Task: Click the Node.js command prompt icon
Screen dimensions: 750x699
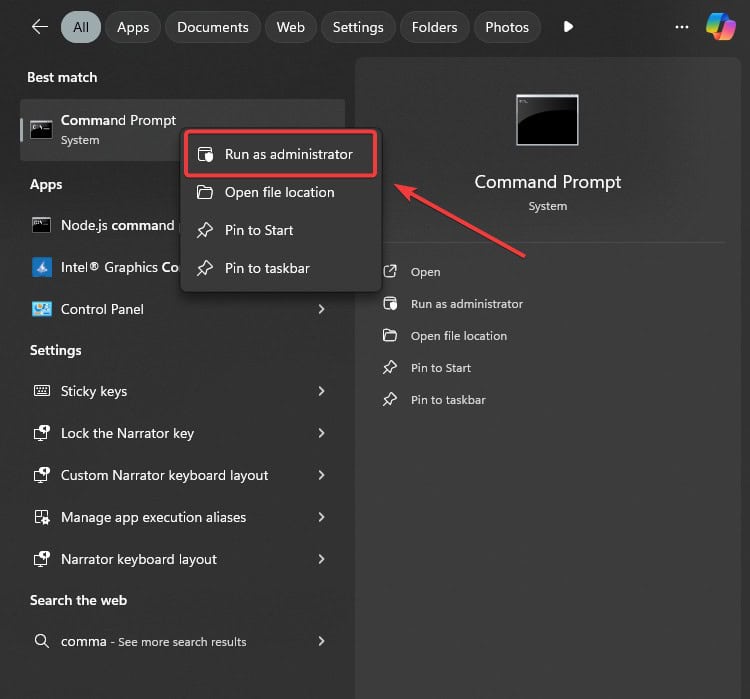Action: coord(42,225)
